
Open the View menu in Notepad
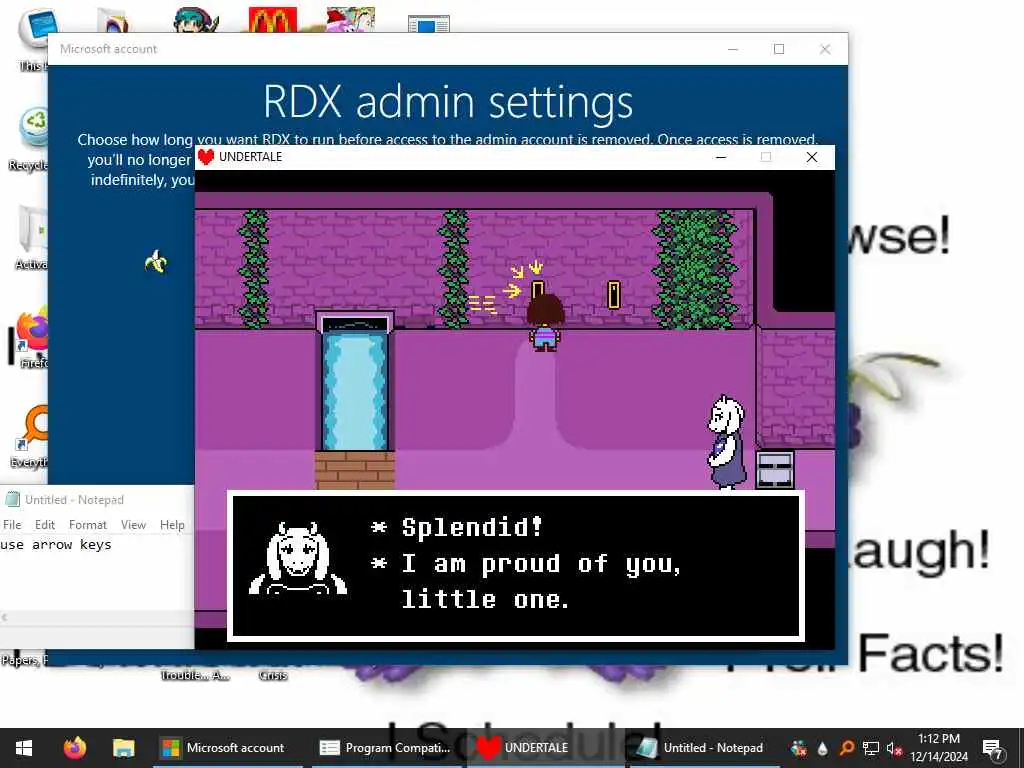click(x=133, y=525)
